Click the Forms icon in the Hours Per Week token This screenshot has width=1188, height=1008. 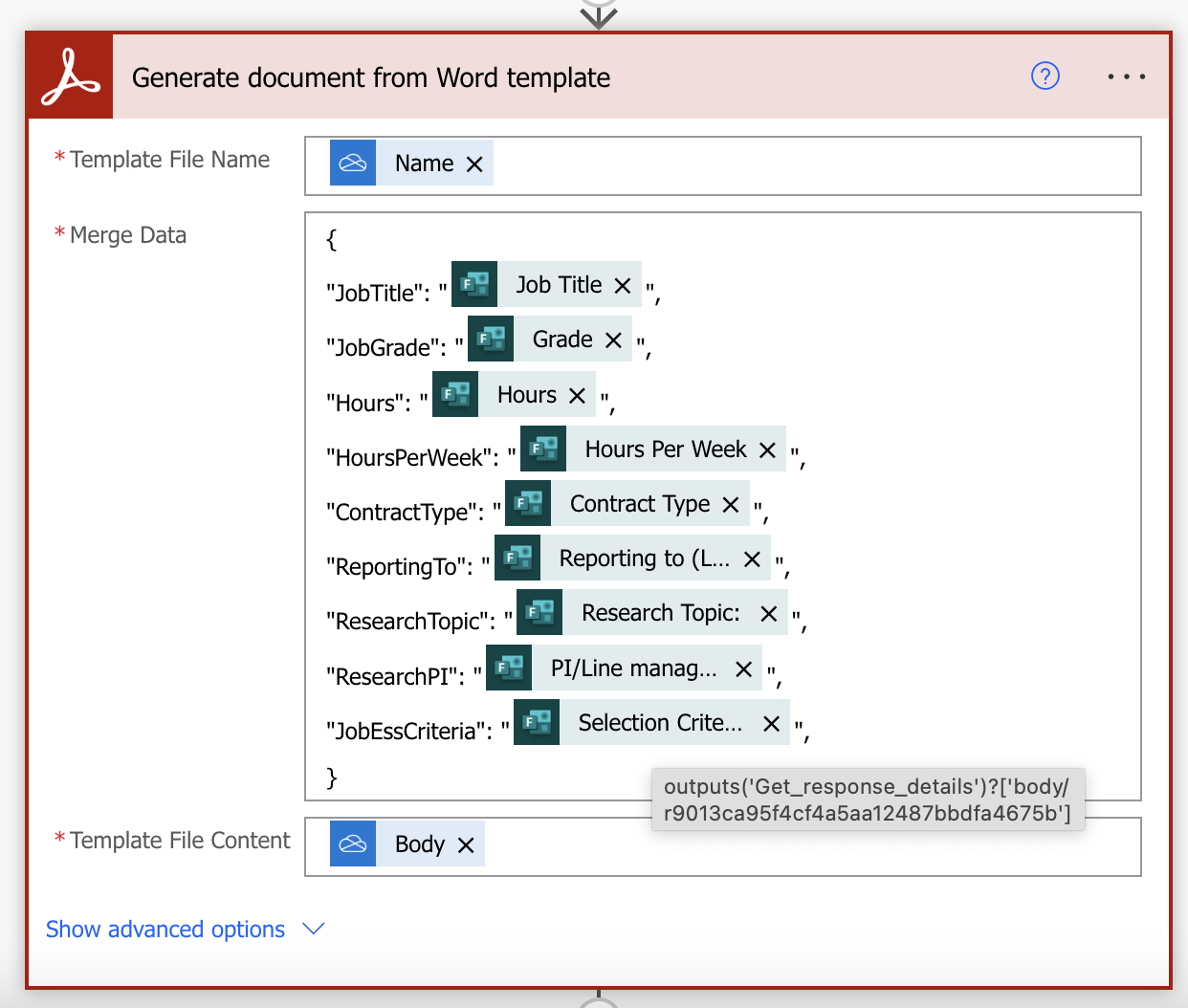point(542,449)
